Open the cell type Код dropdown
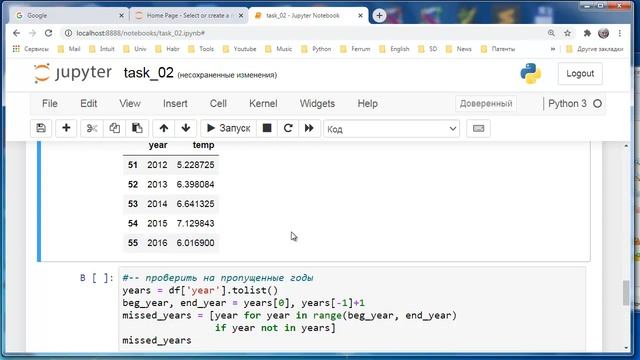 click(392, 129)
